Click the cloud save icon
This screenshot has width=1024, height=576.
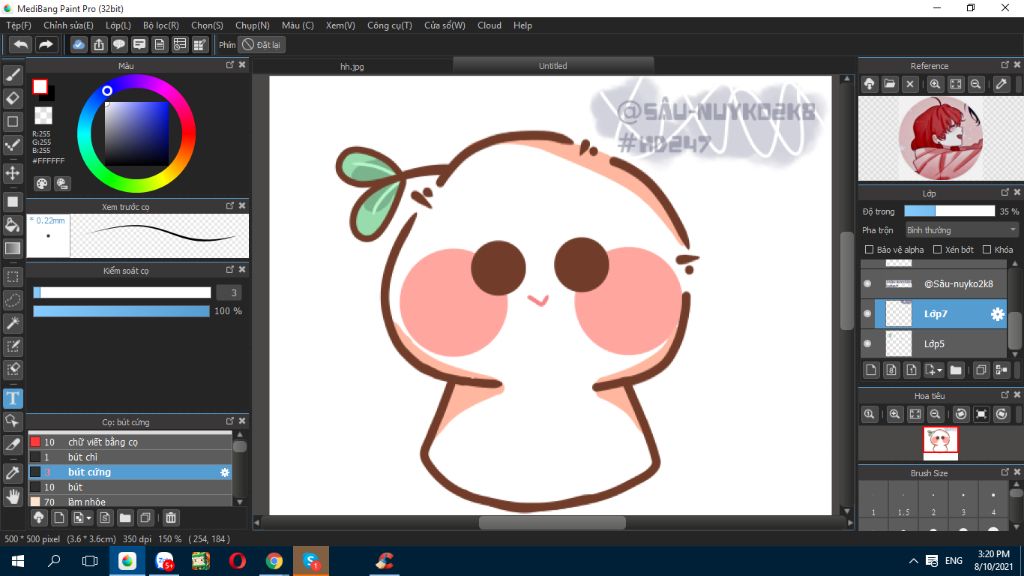point(78,44)
